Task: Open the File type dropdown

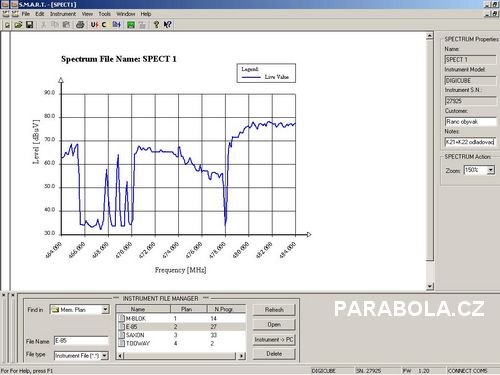Action: (105, 356)
